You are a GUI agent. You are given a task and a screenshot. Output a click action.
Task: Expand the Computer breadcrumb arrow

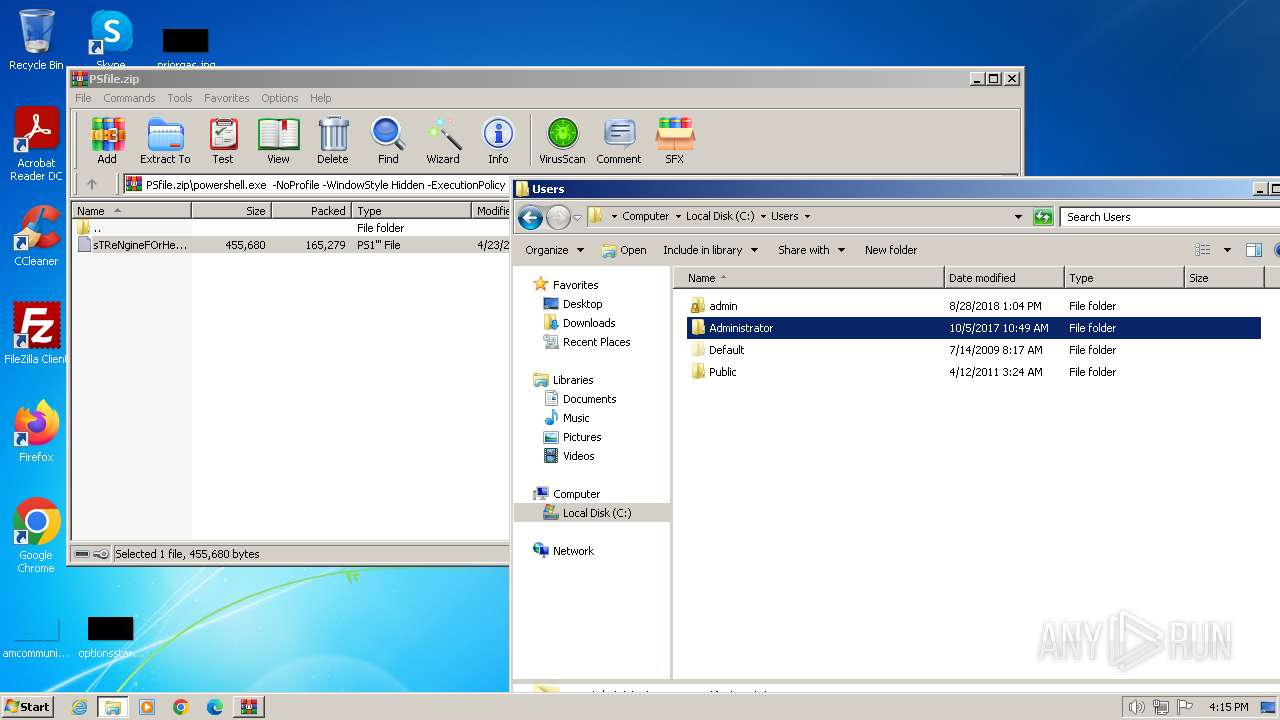(x=677, y=217)
